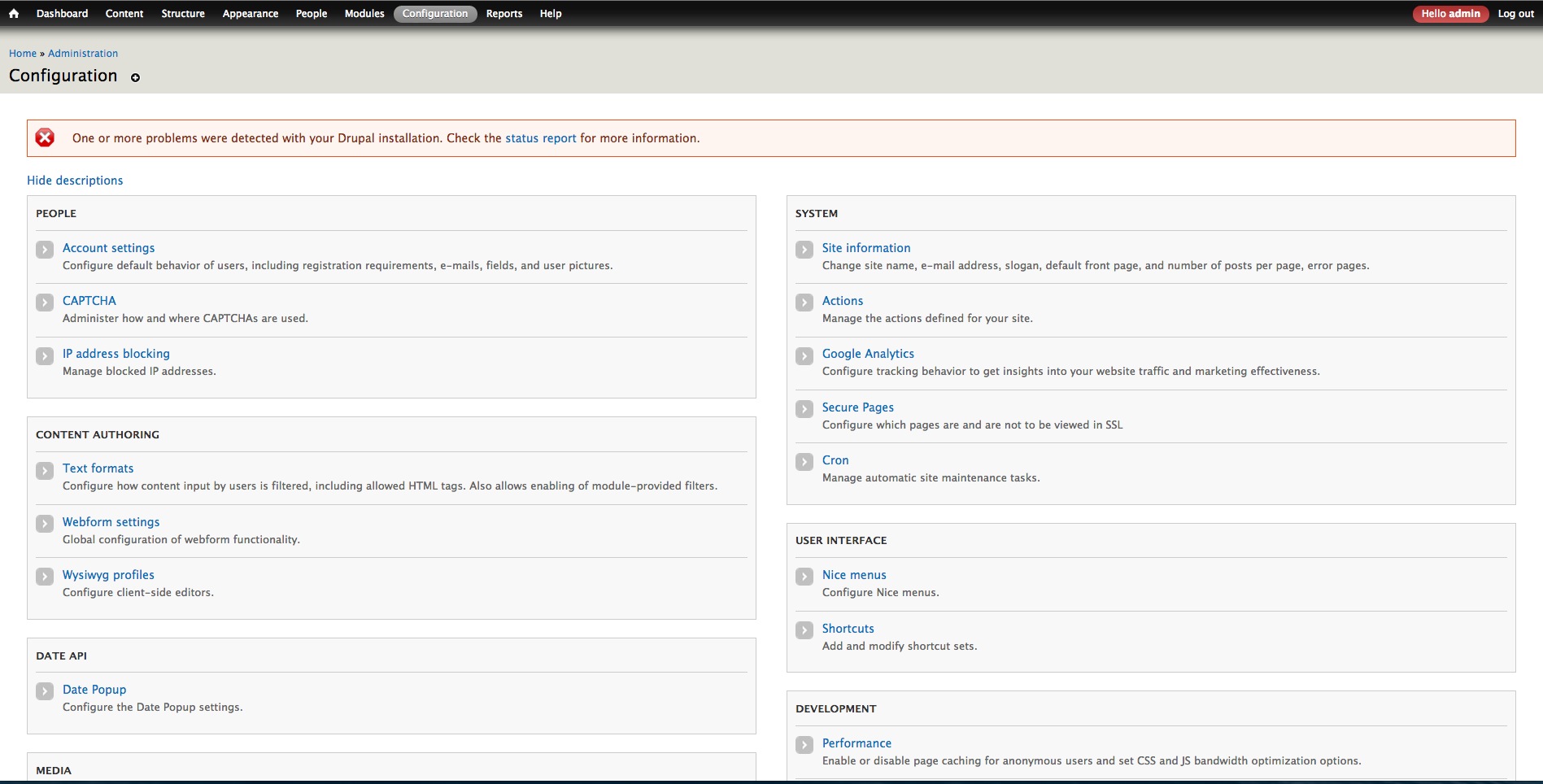
Task: Click the DEVELOPMENT section heading
Action: 836,708
